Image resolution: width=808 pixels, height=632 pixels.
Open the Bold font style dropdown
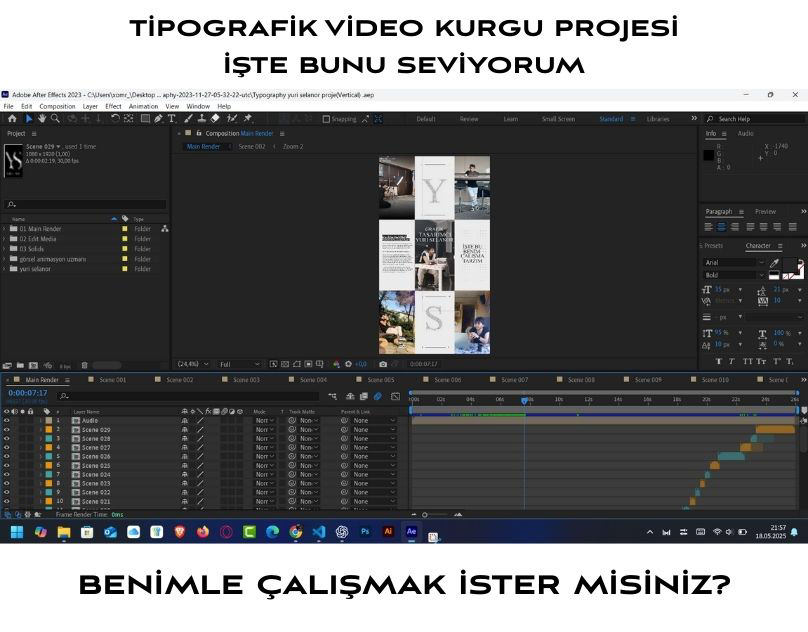[734, 275]
